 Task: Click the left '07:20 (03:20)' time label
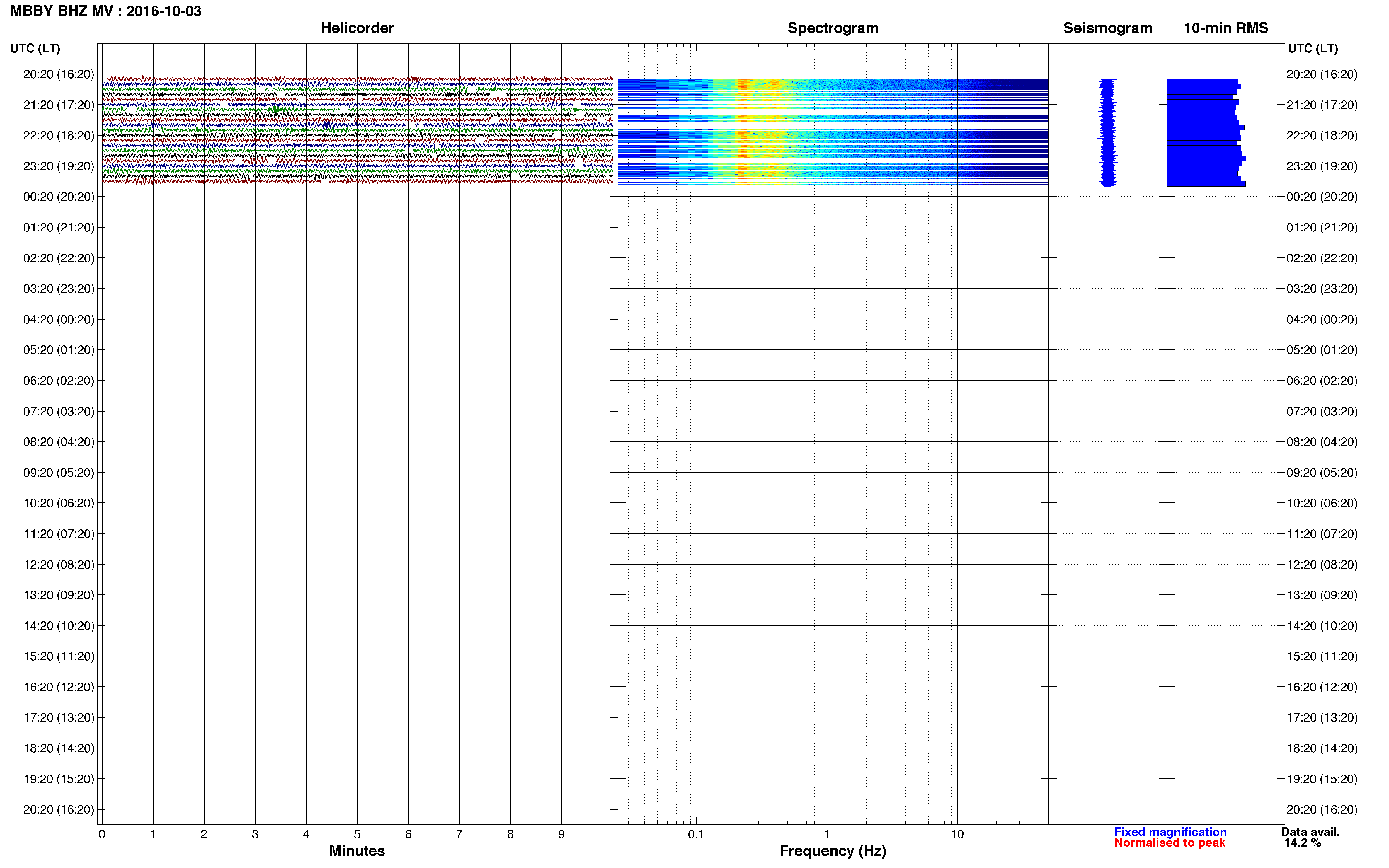click(x=59, y=411)
